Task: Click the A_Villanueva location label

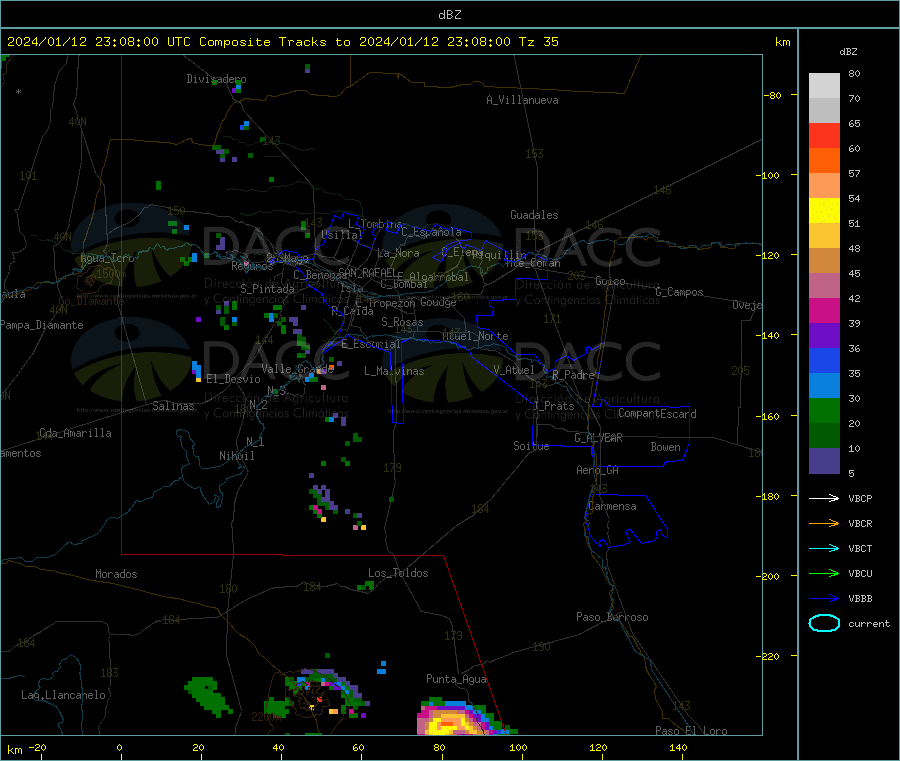Action: (x=522, y=100)
